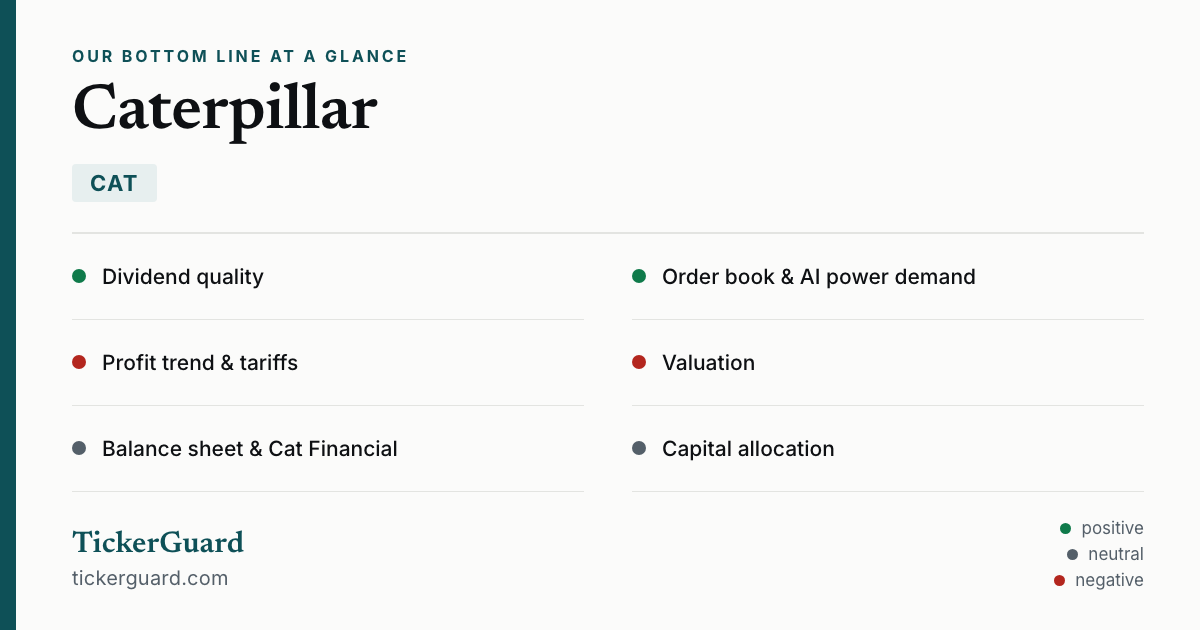Select the Valuation row

pyautogui.click(x=888, y=363)
